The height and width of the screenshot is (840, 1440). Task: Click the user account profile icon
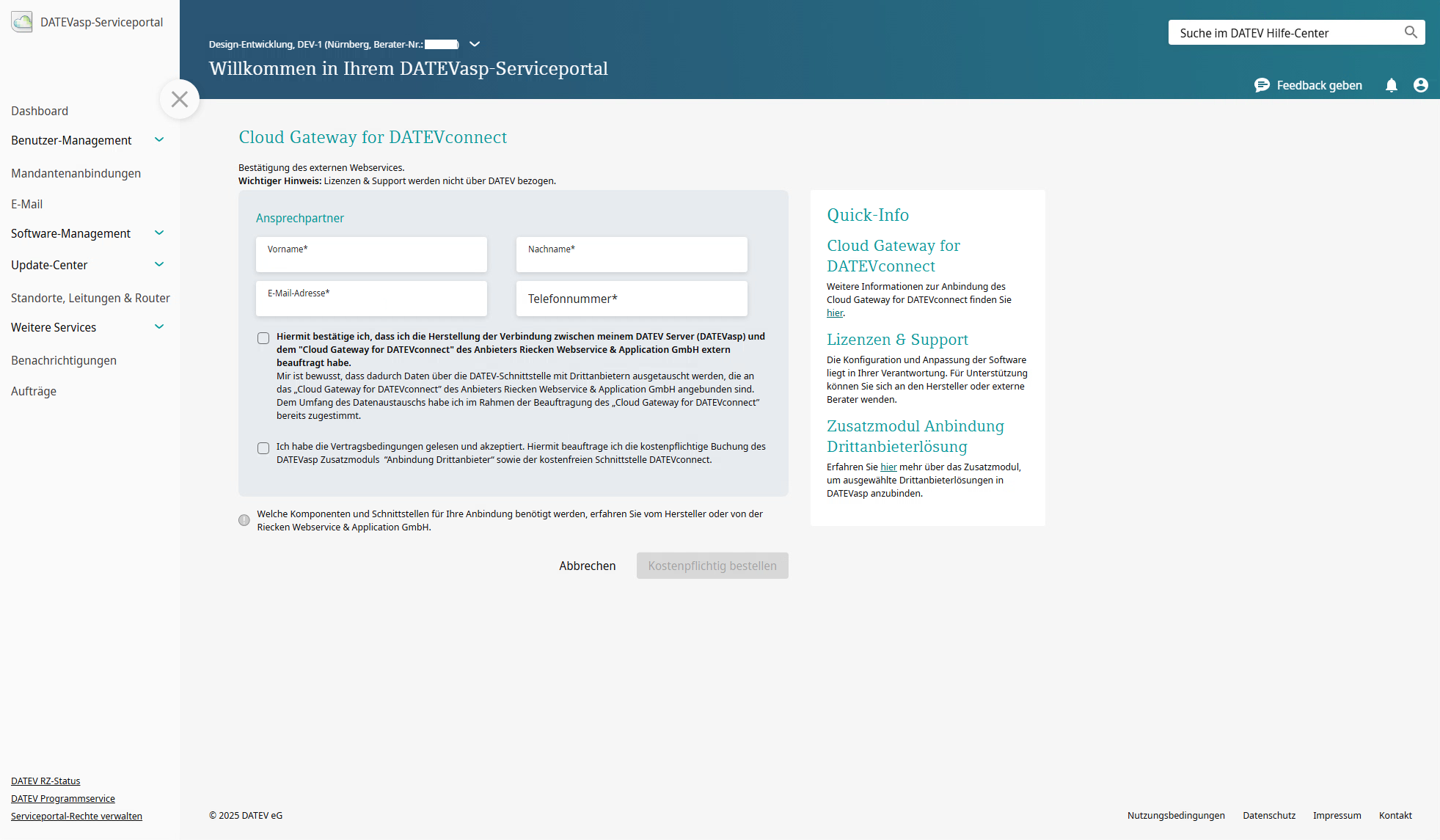point(1421,84)
